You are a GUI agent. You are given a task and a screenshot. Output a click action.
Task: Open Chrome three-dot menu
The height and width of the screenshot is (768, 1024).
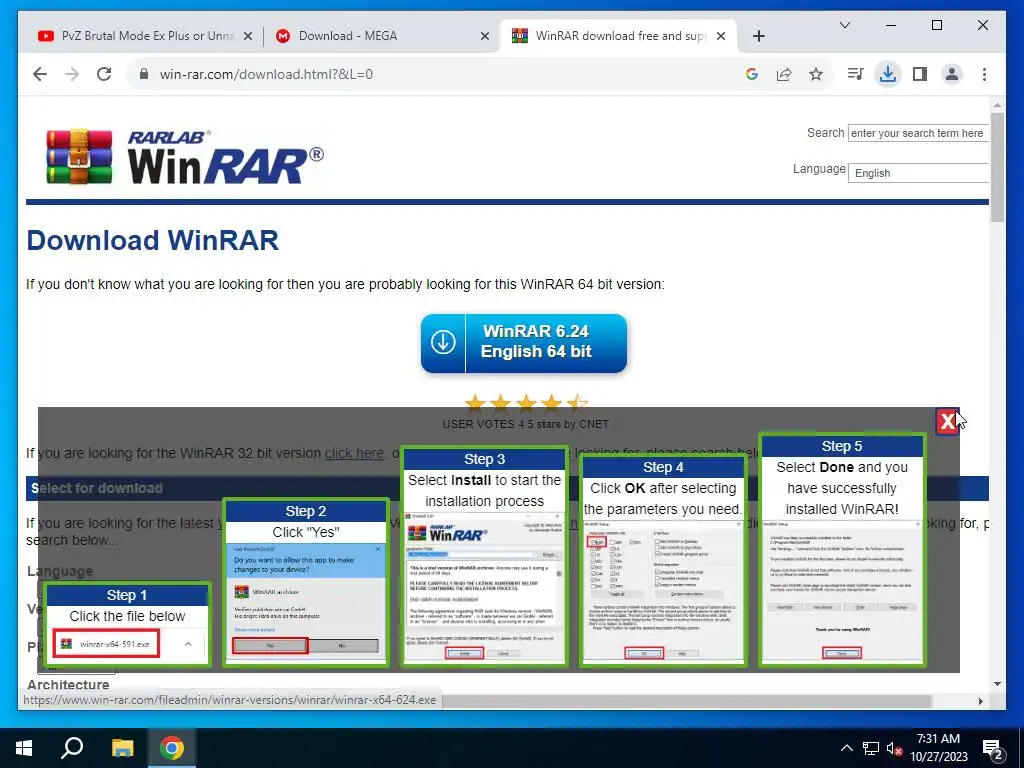[x=984, y=74]
